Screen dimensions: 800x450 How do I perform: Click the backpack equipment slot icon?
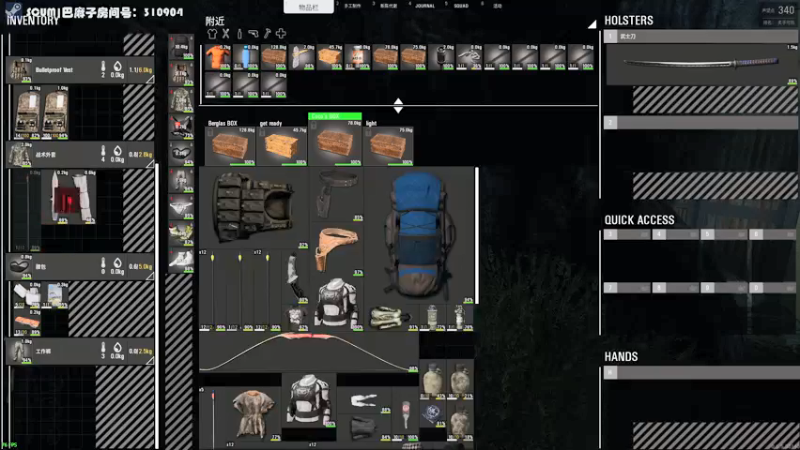click(x=181, y=47)
